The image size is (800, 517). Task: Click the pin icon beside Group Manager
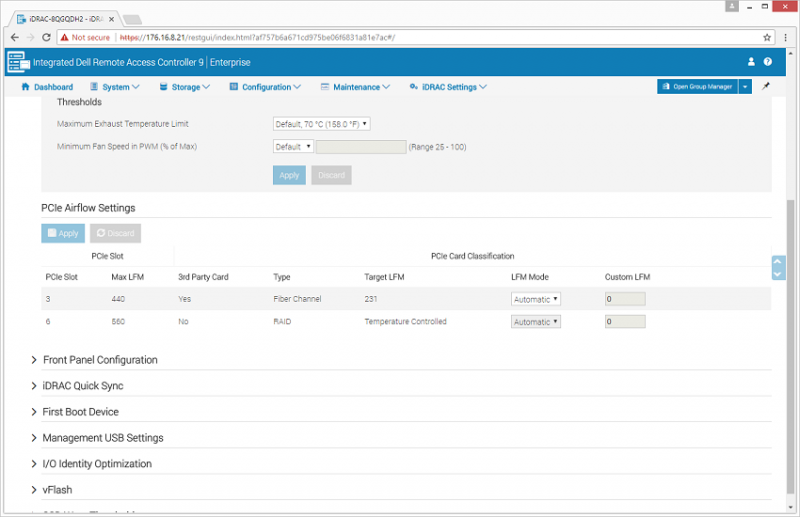click(766, 87)
